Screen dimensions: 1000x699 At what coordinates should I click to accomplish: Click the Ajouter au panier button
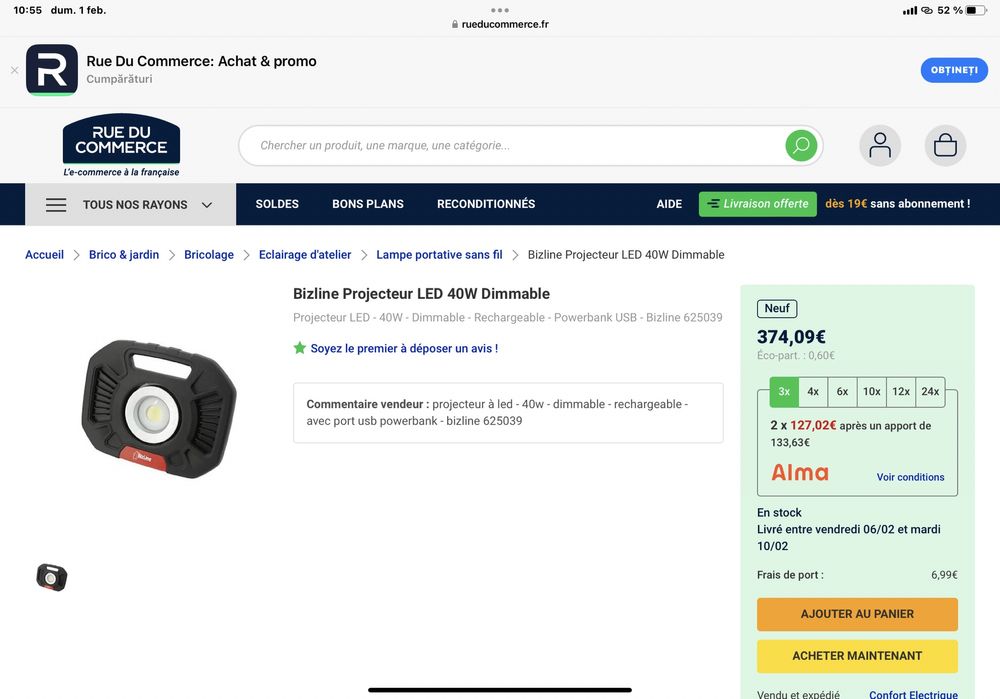click(857, 614)
